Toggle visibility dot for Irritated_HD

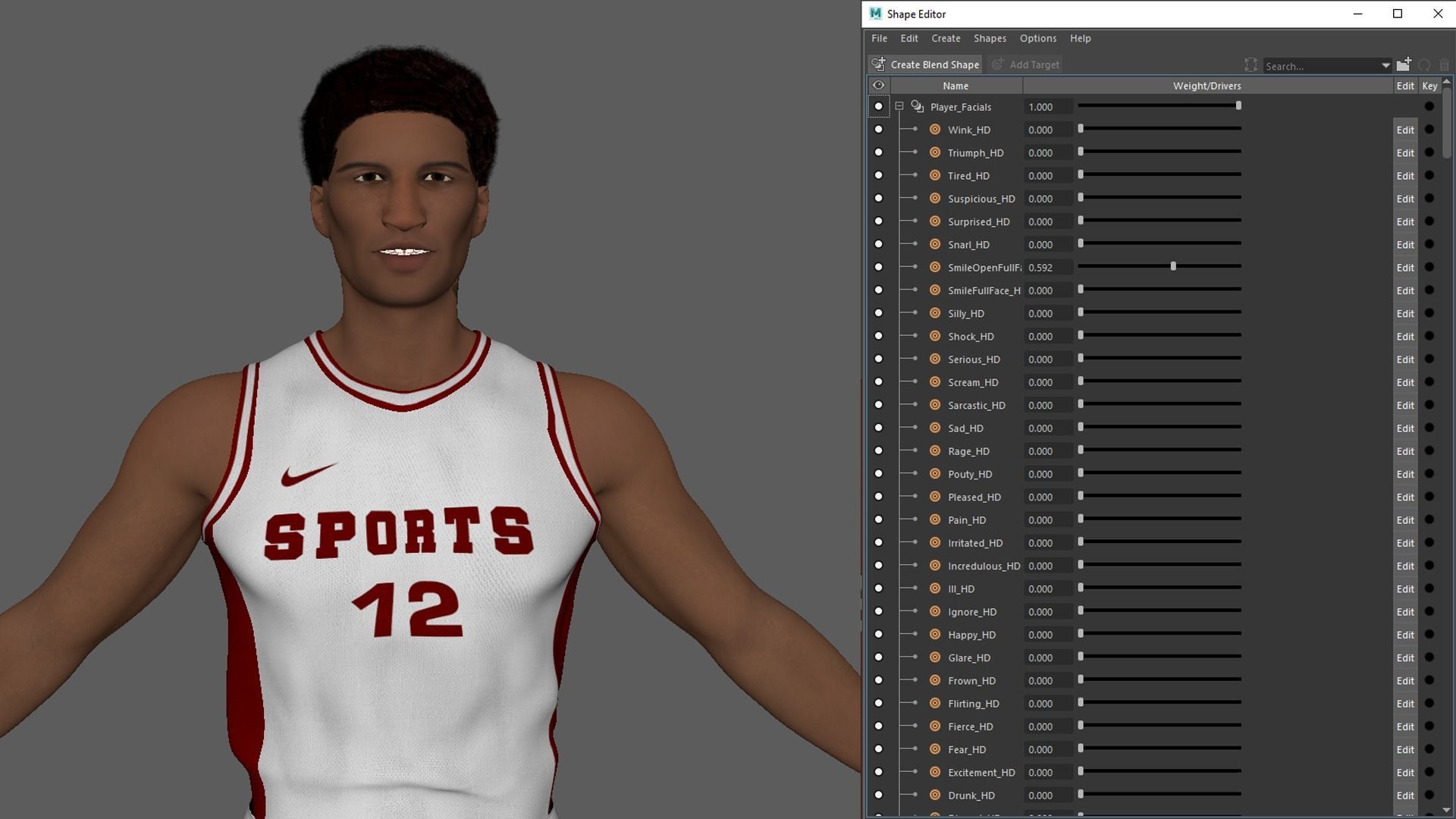pyautogui.click(x=878, y=542)
